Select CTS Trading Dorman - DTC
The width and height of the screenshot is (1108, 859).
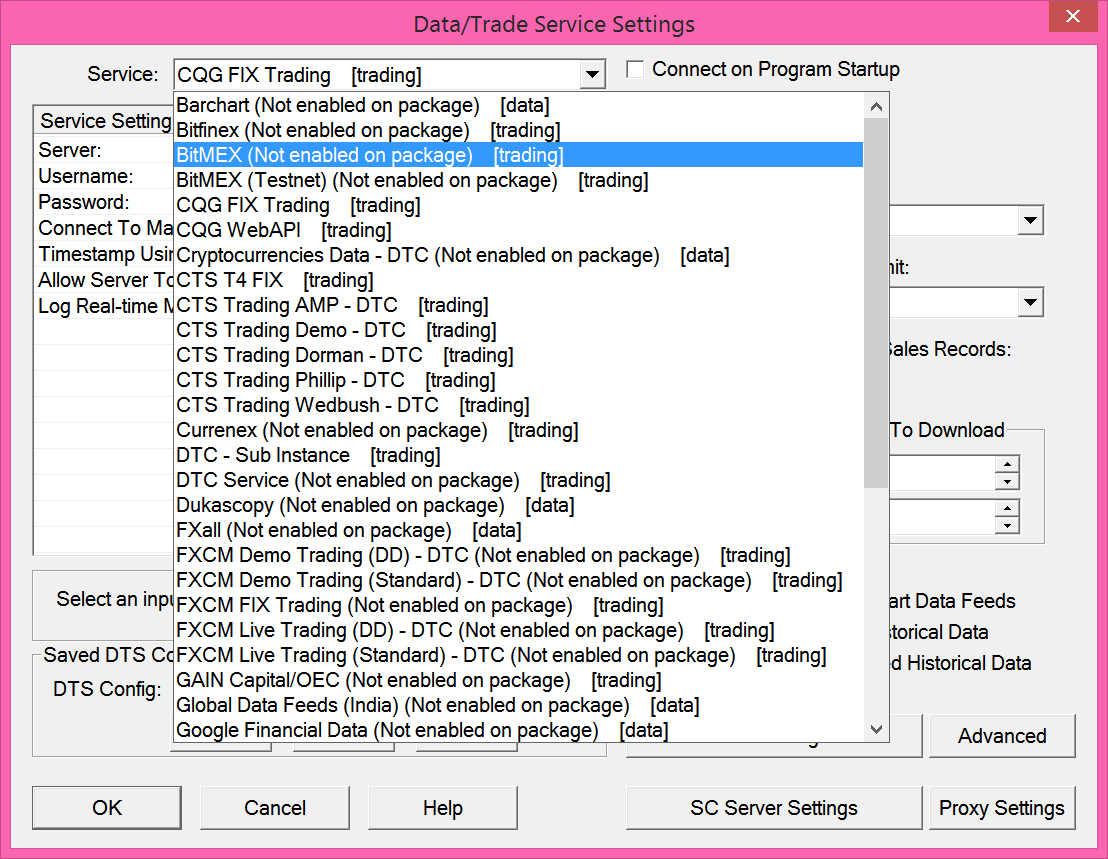[x=518, y=355]
